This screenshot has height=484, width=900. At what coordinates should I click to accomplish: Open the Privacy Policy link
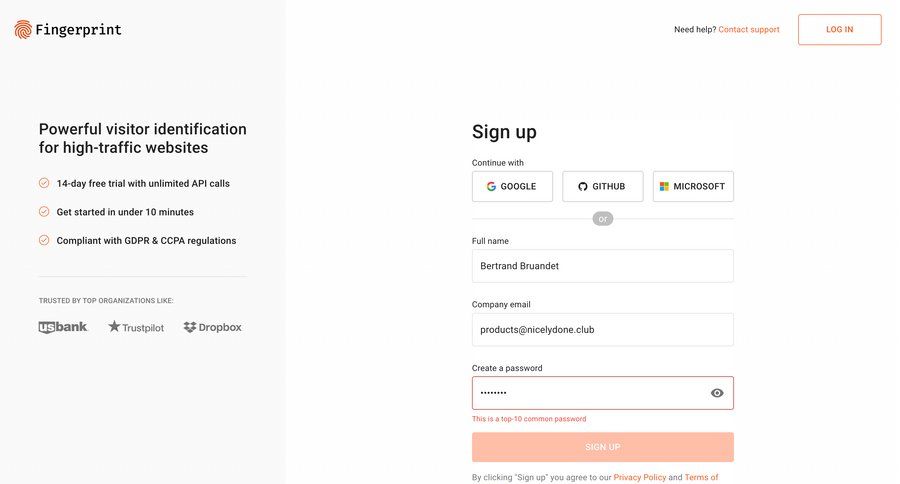[x=639, y=478]
